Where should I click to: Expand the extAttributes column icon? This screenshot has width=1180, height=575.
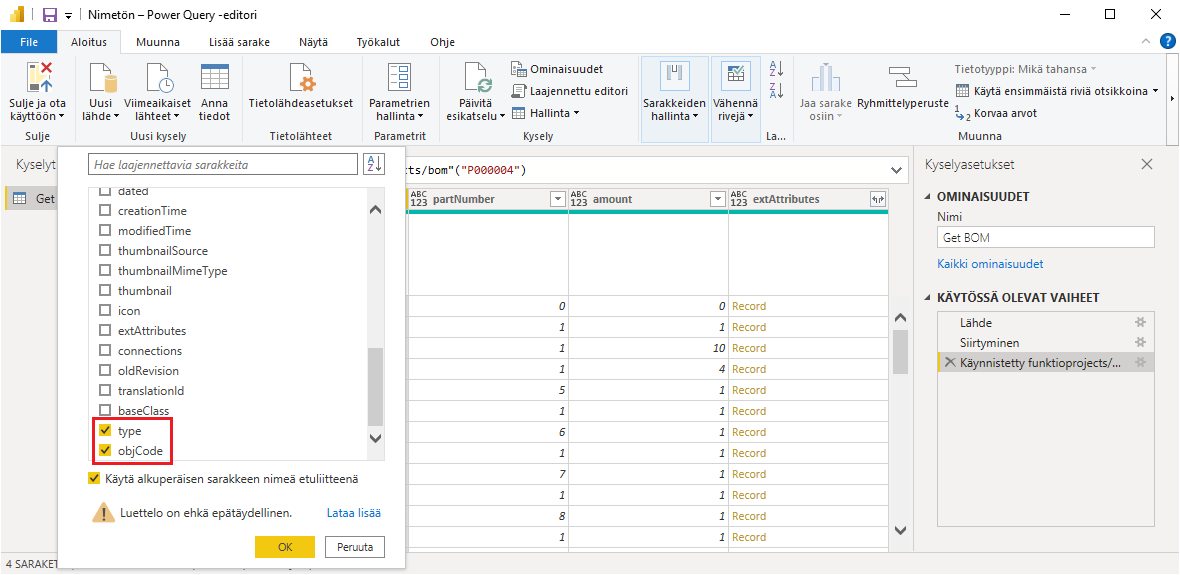point(878,199)
